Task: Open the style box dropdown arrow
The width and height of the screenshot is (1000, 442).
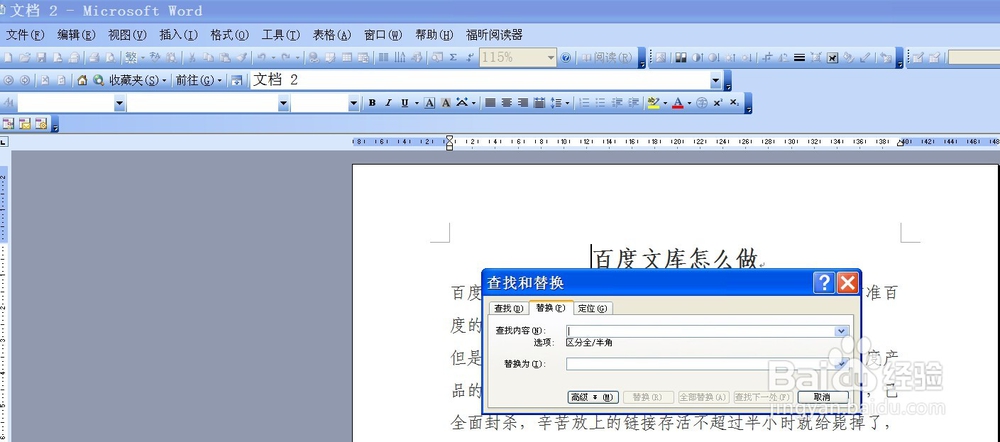Action: click(x=120, y=103)
